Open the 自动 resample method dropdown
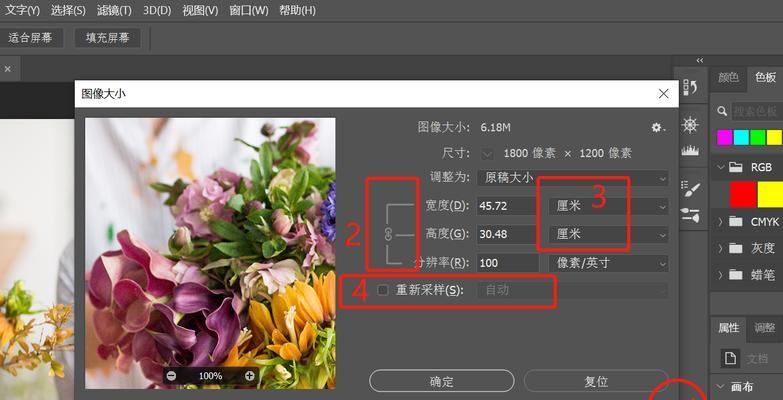This screenshot has height=400, width=783. [x=573, y=290]
